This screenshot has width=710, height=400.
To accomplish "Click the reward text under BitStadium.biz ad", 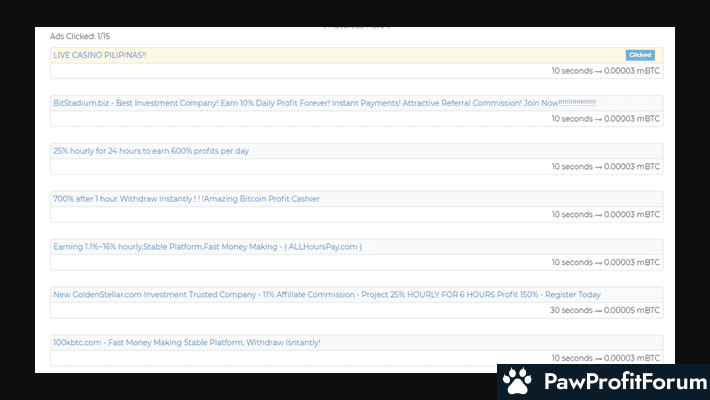I will tap(606, 119).
